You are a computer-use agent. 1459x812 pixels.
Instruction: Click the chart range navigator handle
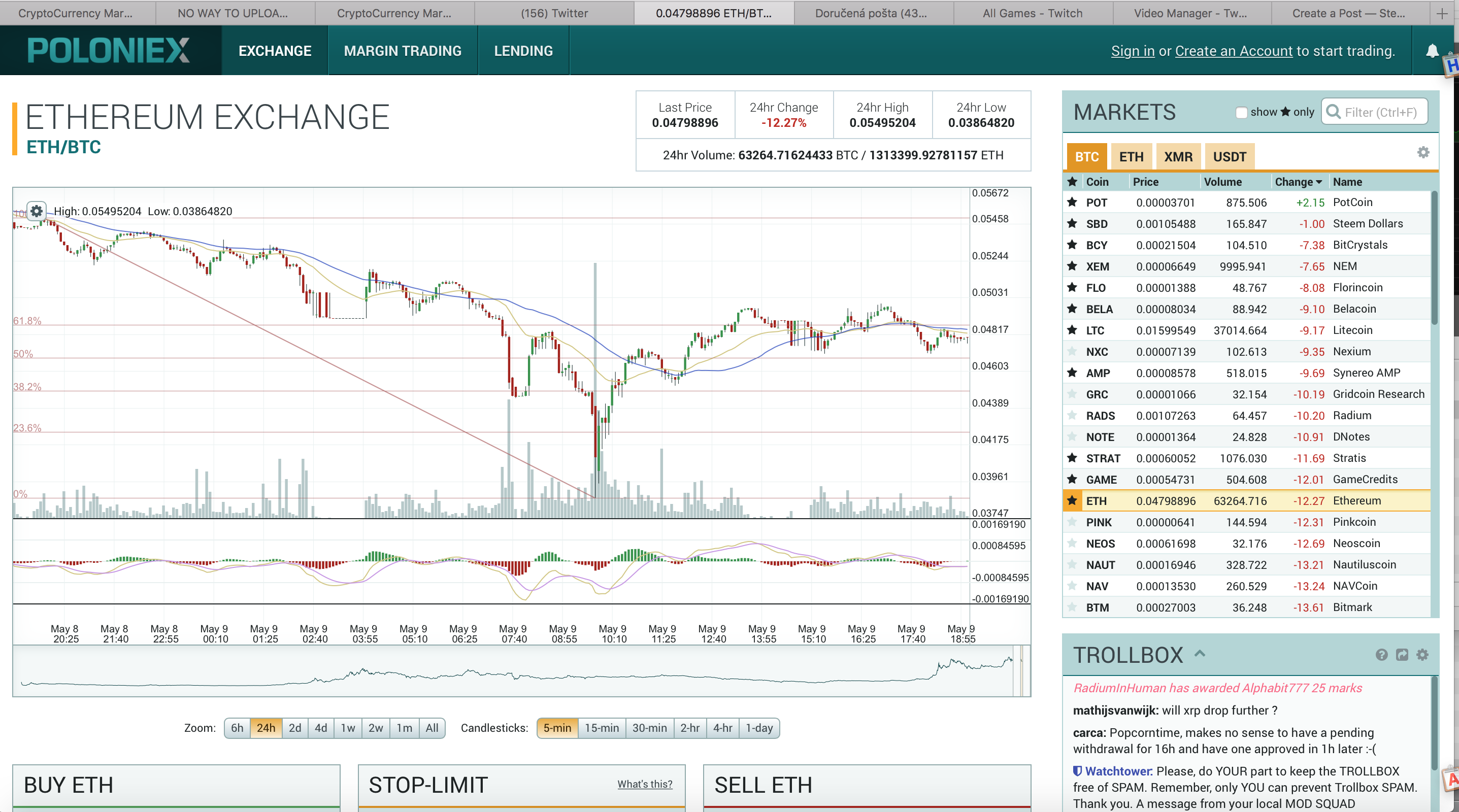click(x=1022, y=671)
